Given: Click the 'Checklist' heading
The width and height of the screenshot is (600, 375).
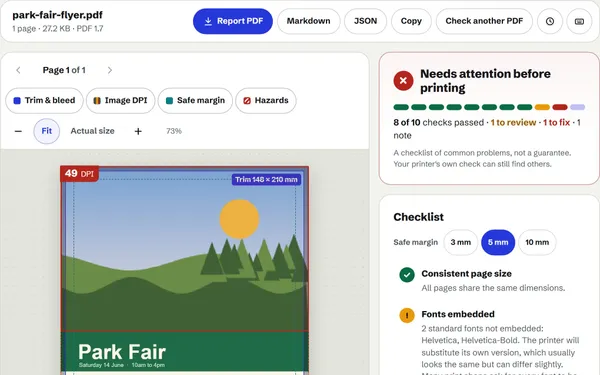Looking at the screenshot, I should [x=419, y=217].
